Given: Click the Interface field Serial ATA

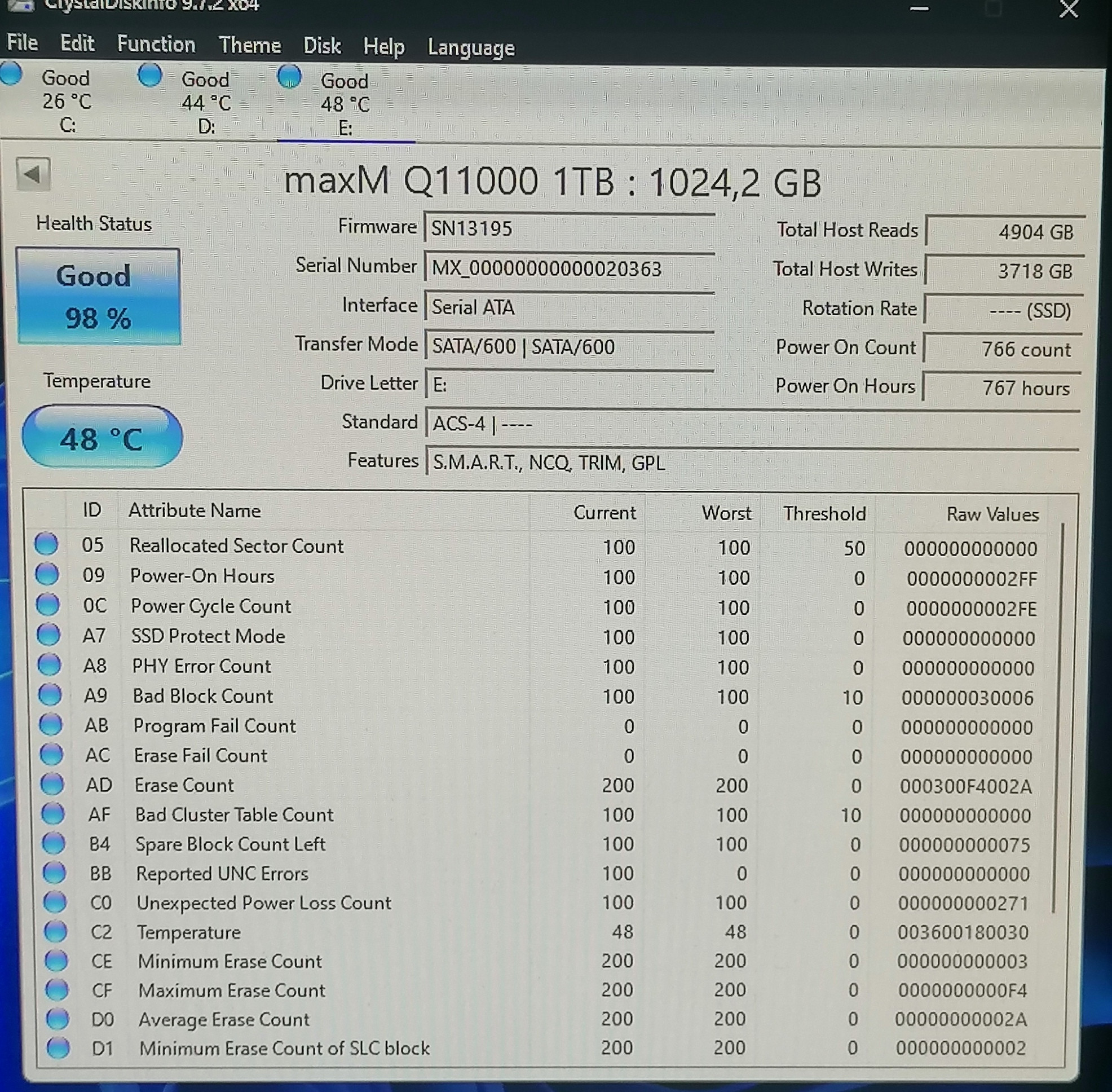Looking at the screenshot, I should pos(569,307).
